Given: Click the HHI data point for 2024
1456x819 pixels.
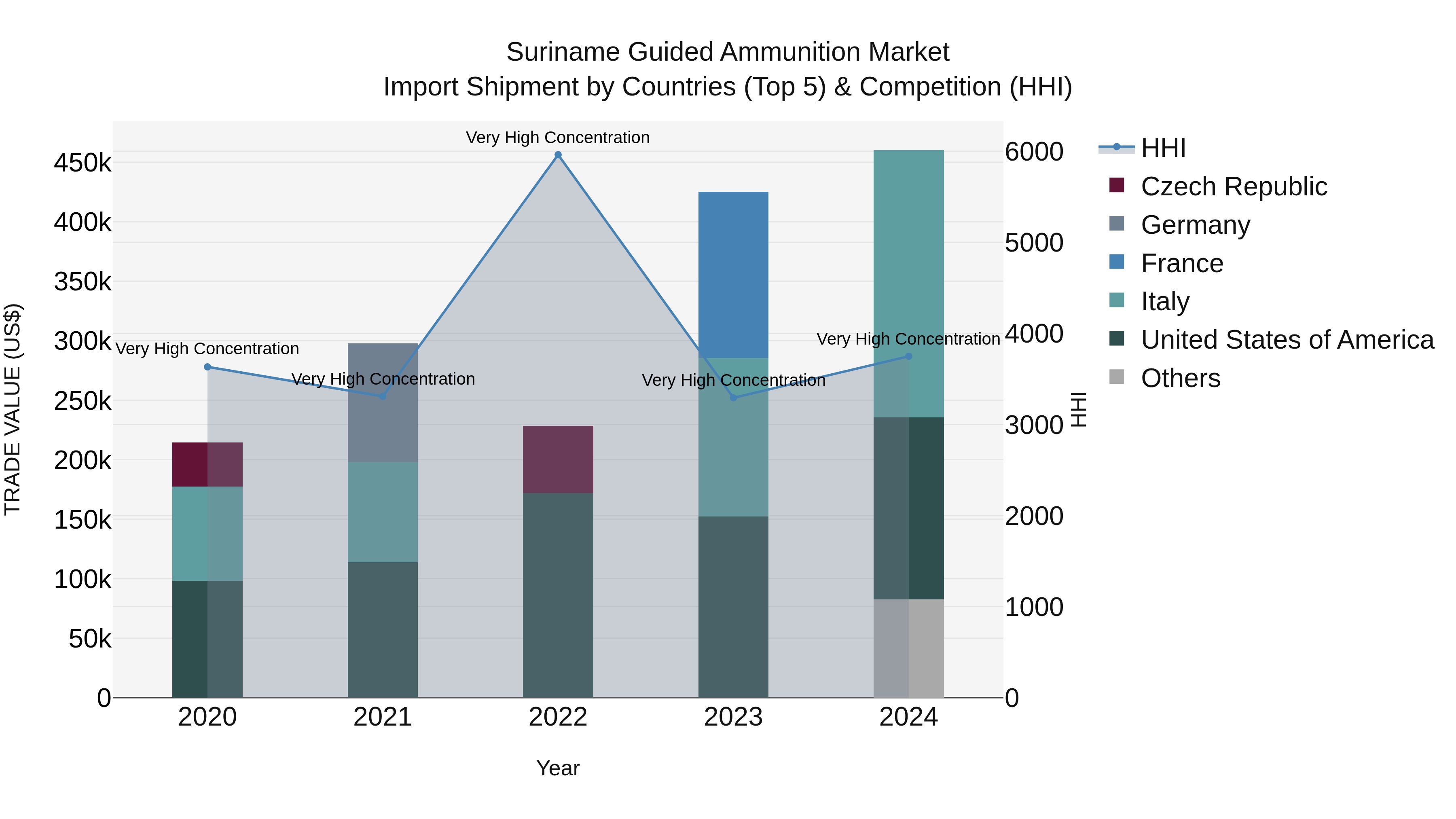Looking at the screenshot, I should tap(909, 357).
